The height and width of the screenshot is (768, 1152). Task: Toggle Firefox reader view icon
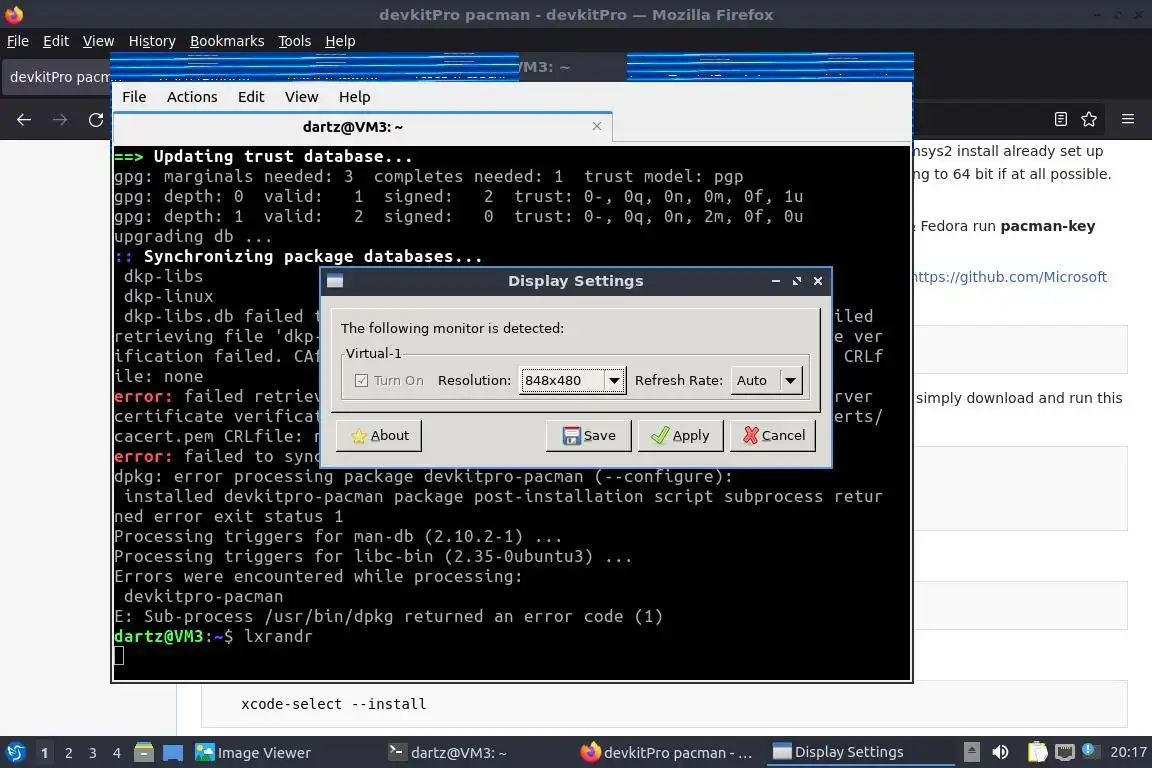point(1060,119)
